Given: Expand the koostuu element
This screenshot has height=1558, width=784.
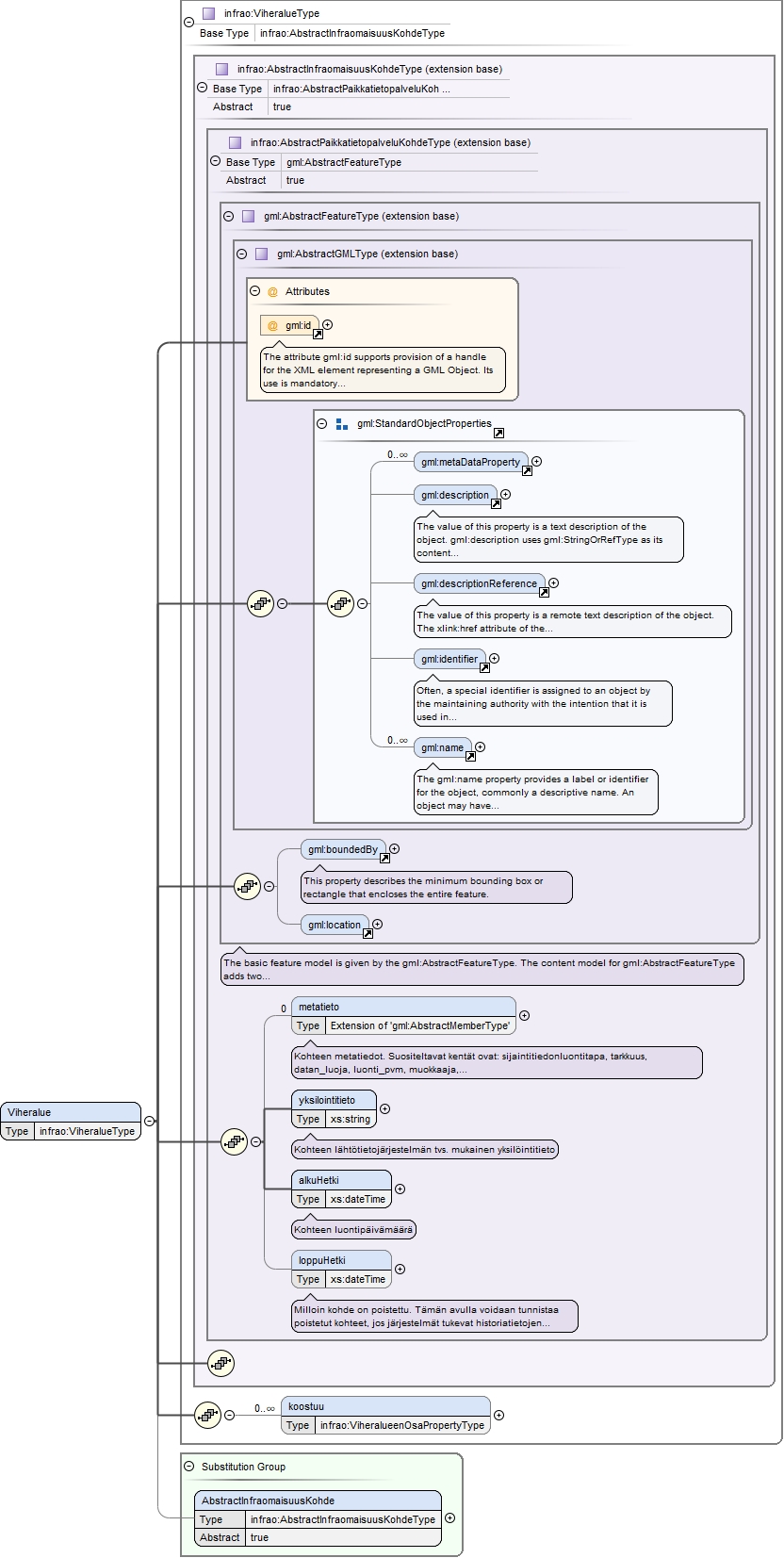Looking at the screenshot, I should point(498,1414).
